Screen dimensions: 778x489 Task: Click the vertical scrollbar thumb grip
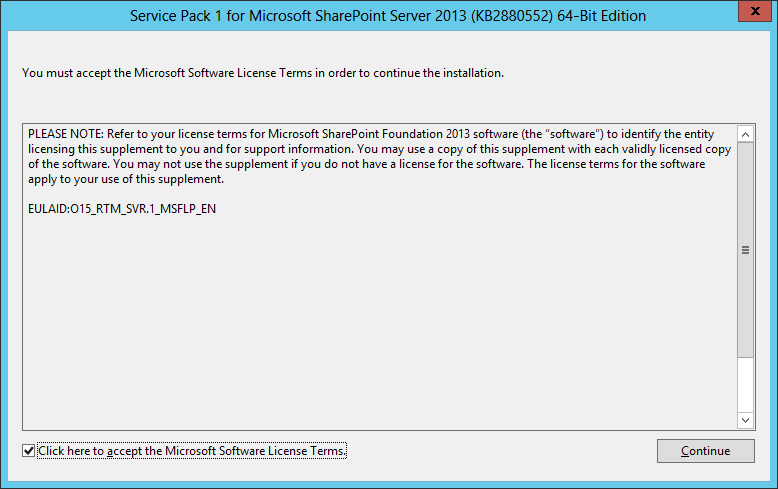(x=745, y=250)
